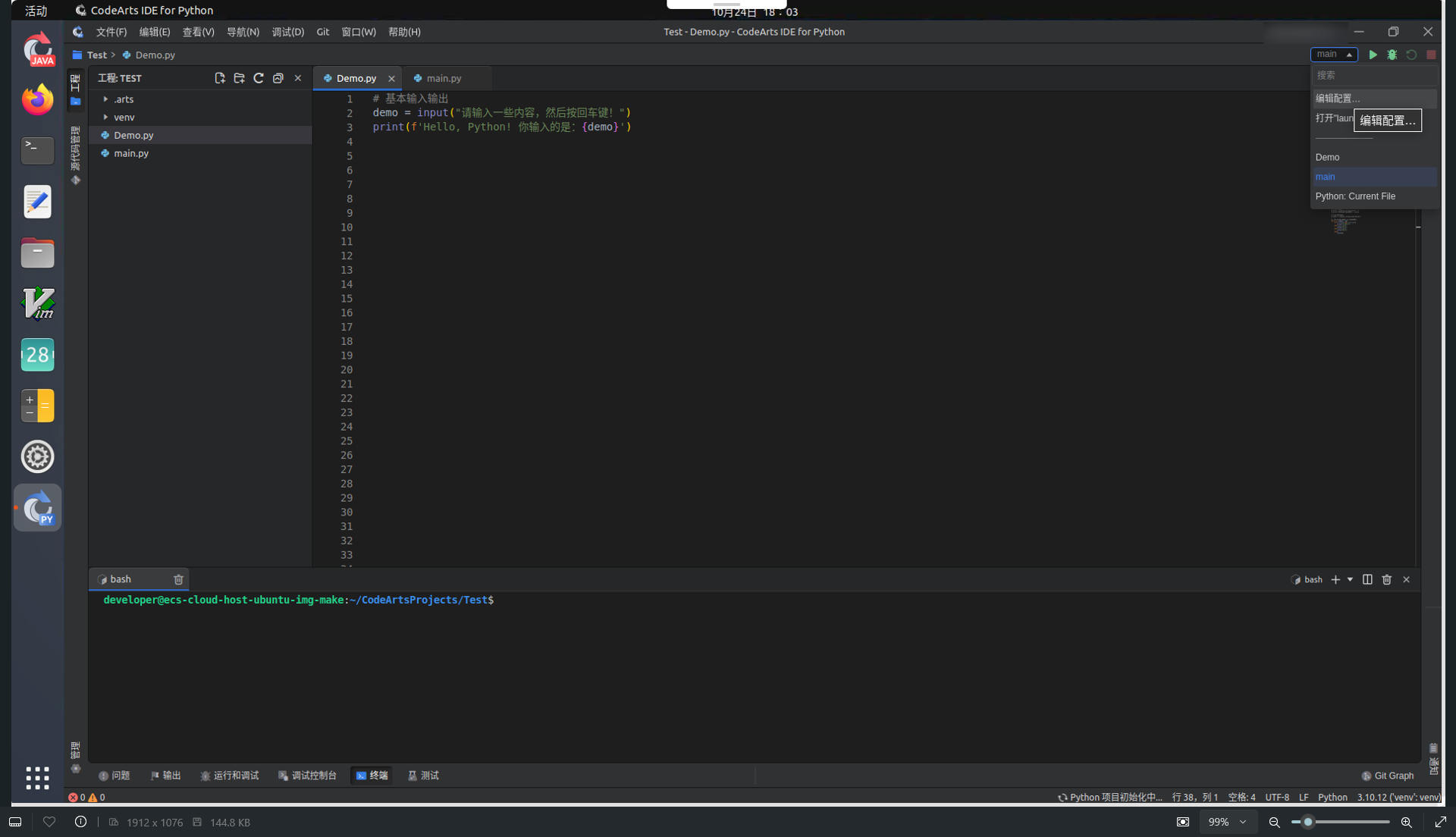Click 编辑配置... in configuration list
Viewport: 1456px width, 837px height.
(1338, 99)
